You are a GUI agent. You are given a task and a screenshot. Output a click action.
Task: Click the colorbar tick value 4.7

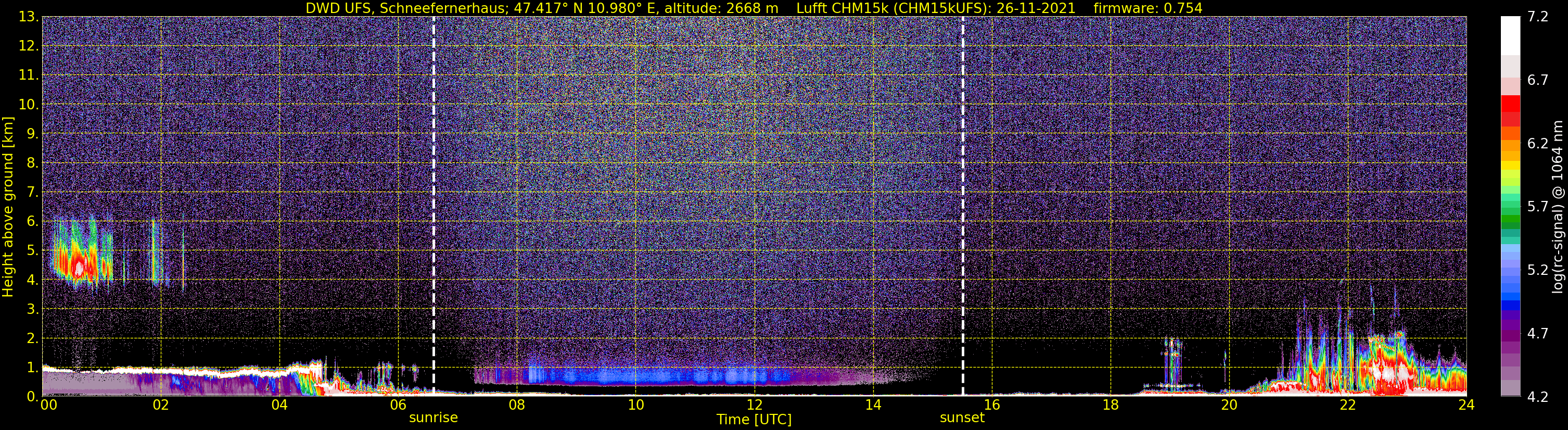click(x=1538, y=333)
